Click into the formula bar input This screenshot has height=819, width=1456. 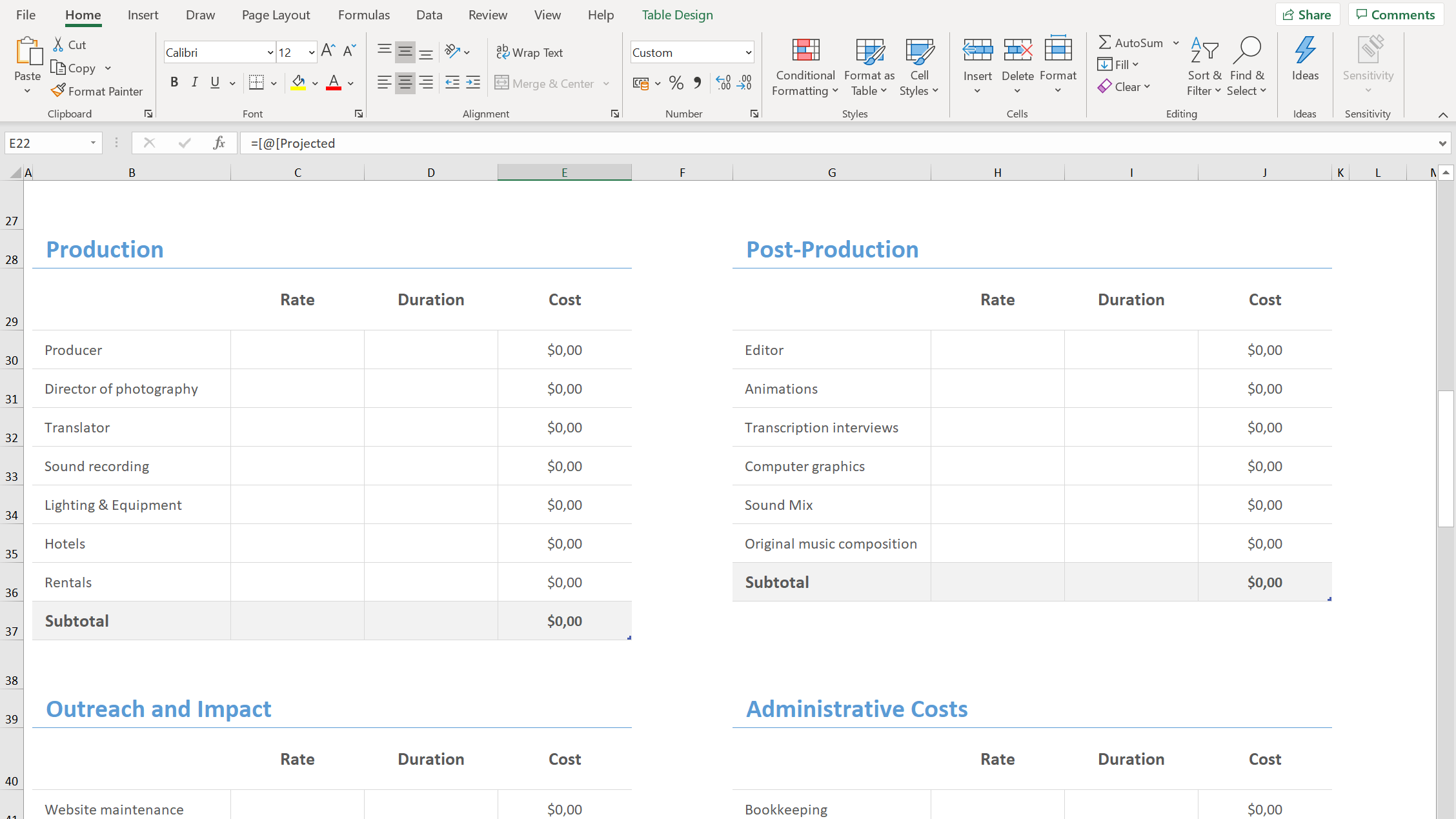click(x=836, y=143)
